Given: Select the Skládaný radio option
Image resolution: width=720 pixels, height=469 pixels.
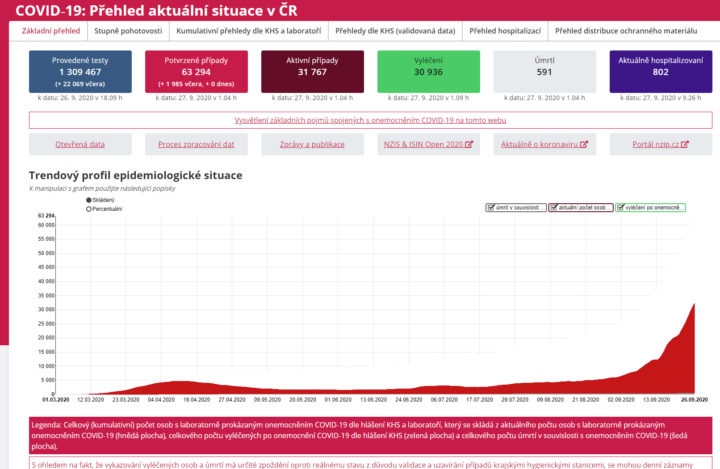Looking at the screenshot, I should click(x=90, y=201).
